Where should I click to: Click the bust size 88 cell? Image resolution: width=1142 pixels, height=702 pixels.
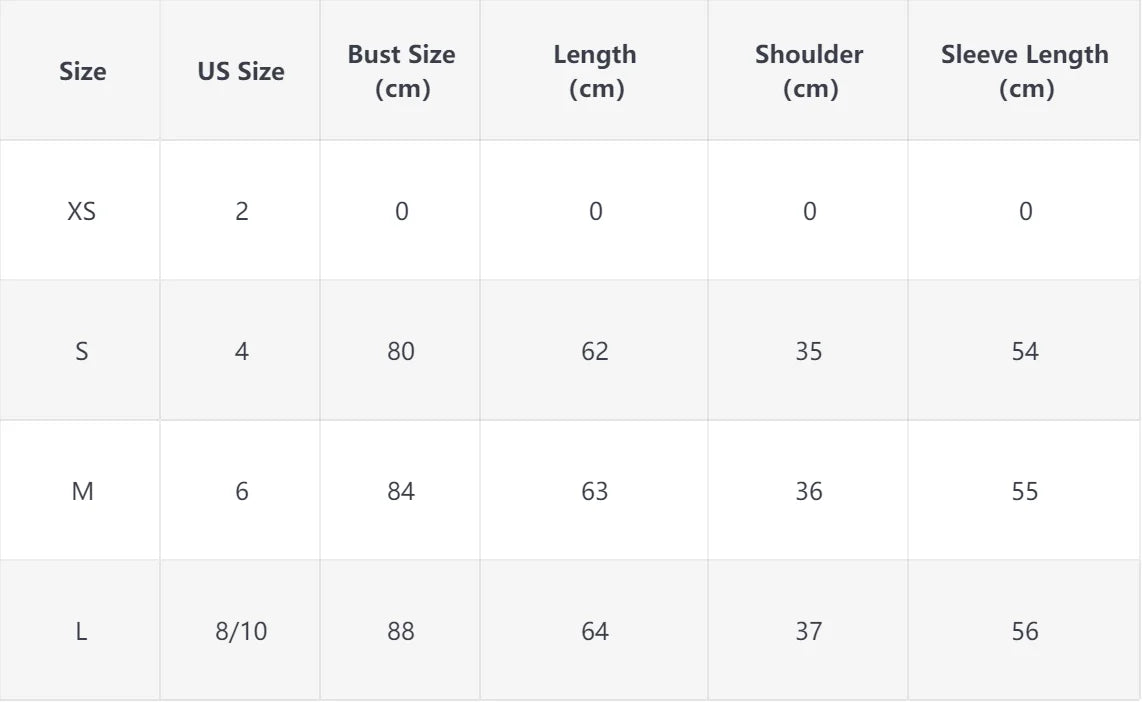pyautogui.click(x=401, y=631)
